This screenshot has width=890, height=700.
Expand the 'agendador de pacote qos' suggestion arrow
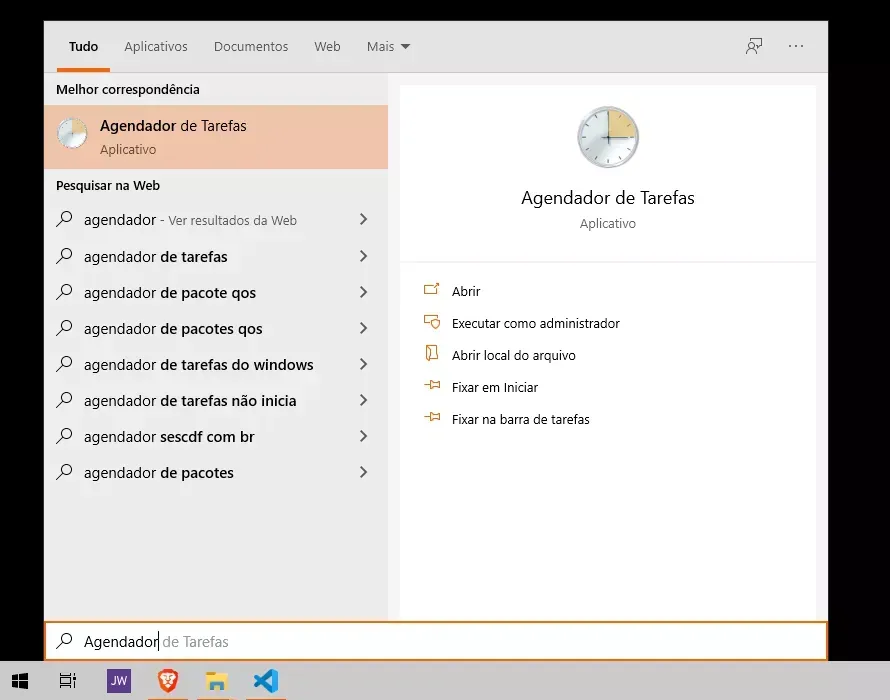[x=363, y=292]
